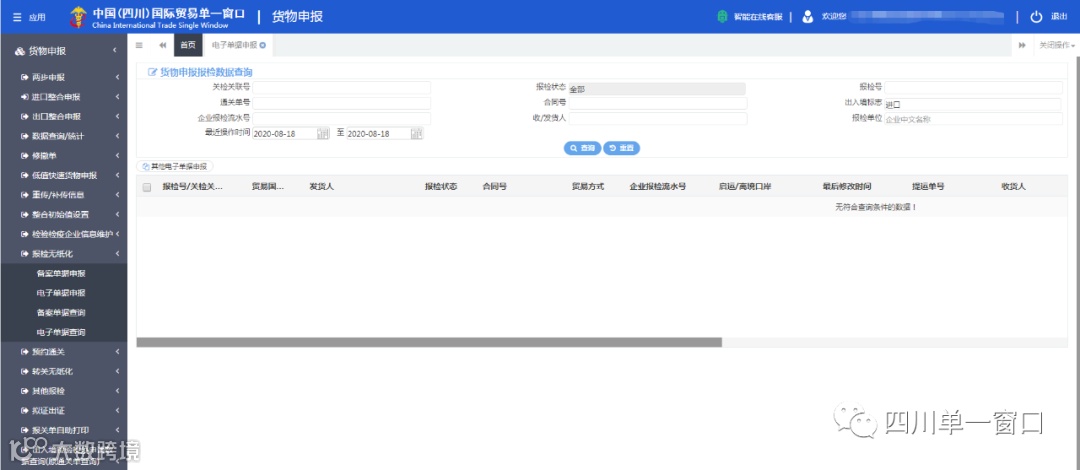This screenshot has height=470, width=1080.
Task: Shift the tabs left with the rewind arrows
Action: point(163,45)
